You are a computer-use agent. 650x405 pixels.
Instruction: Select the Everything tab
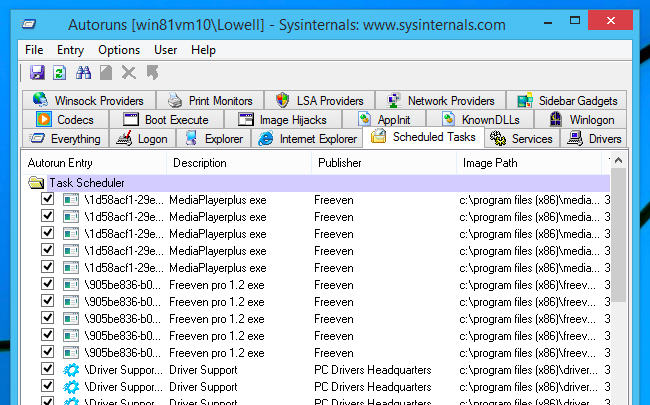(x=65, y=138)
